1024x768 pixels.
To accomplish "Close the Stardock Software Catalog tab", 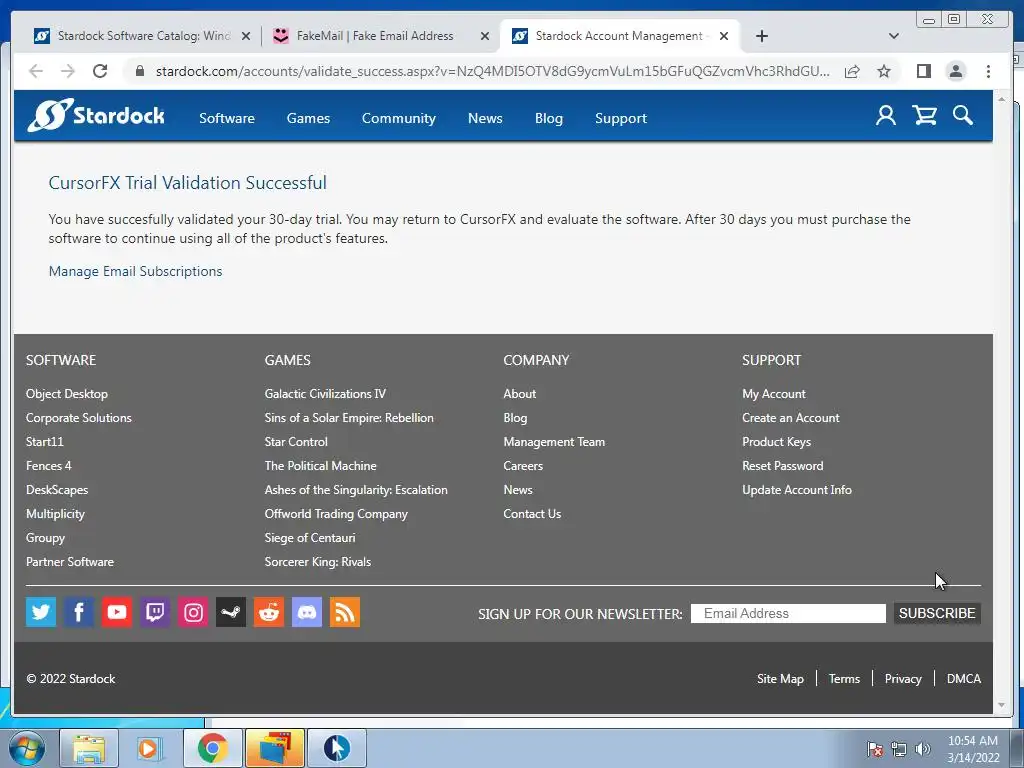I will point(246,36).
